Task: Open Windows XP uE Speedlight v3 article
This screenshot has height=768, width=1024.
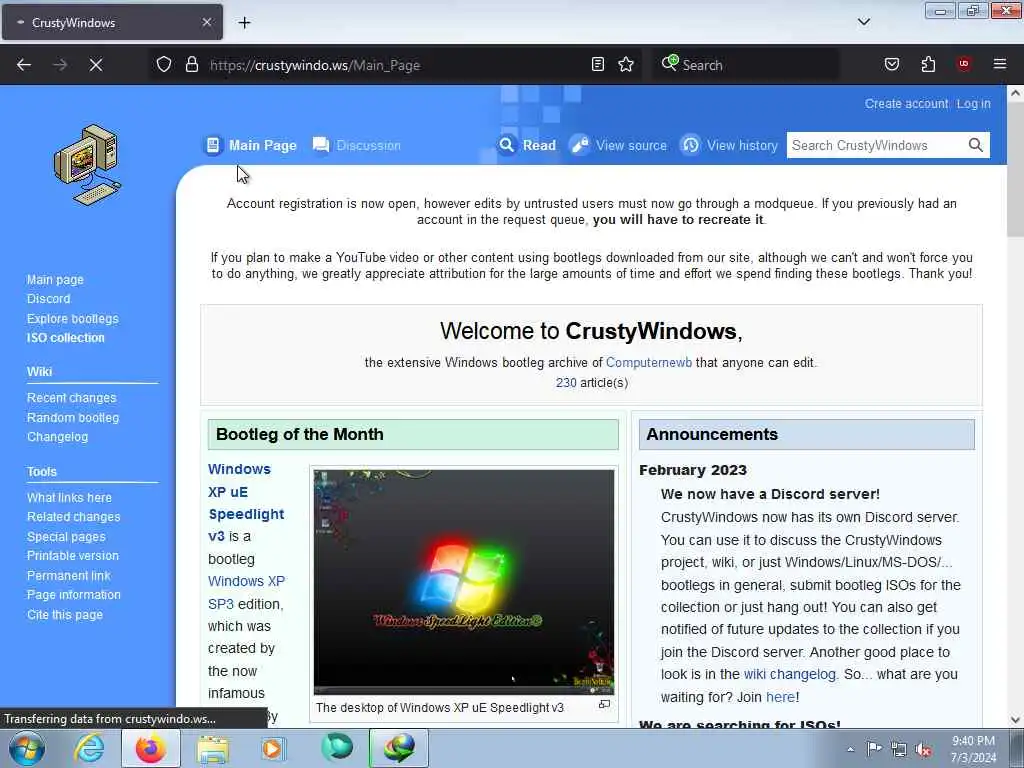Action: 246,503
